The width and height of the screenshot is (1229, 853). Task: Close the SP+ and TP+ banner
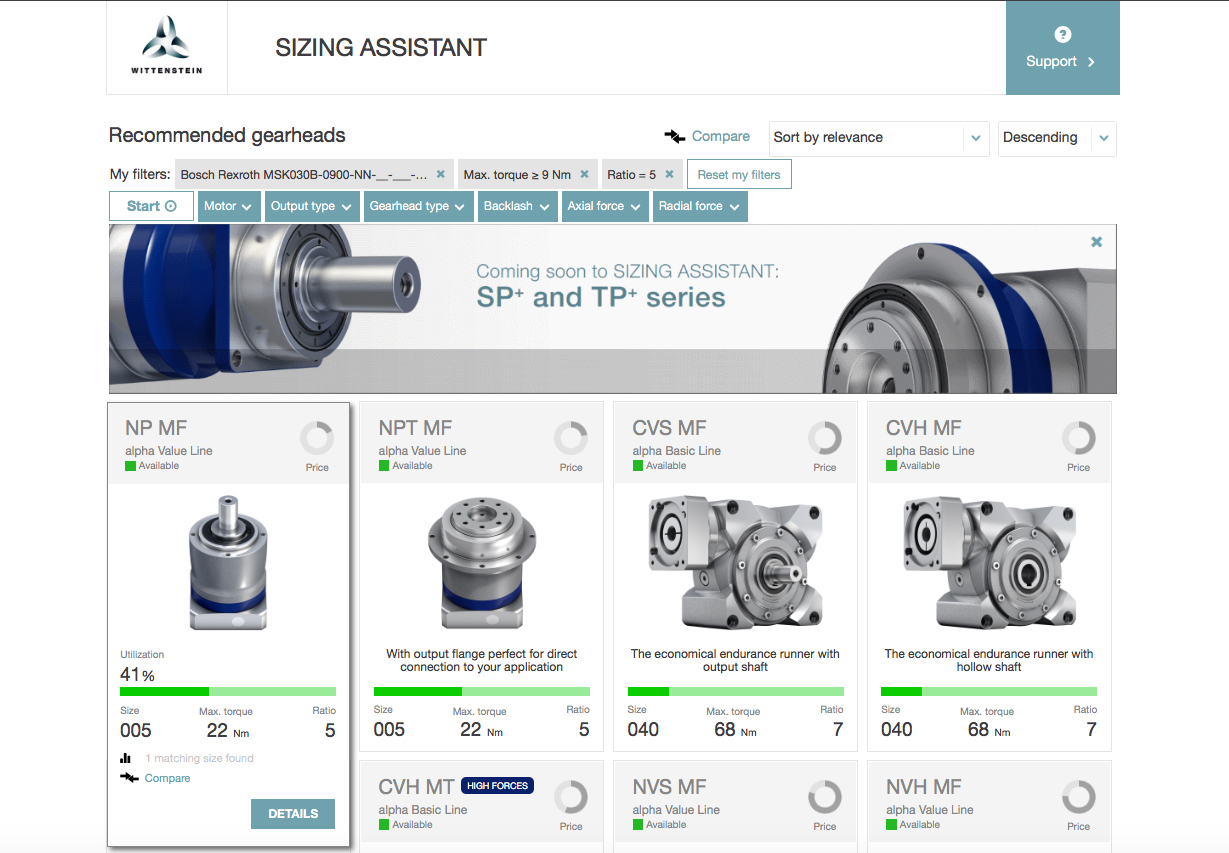tap(1096, 242)
